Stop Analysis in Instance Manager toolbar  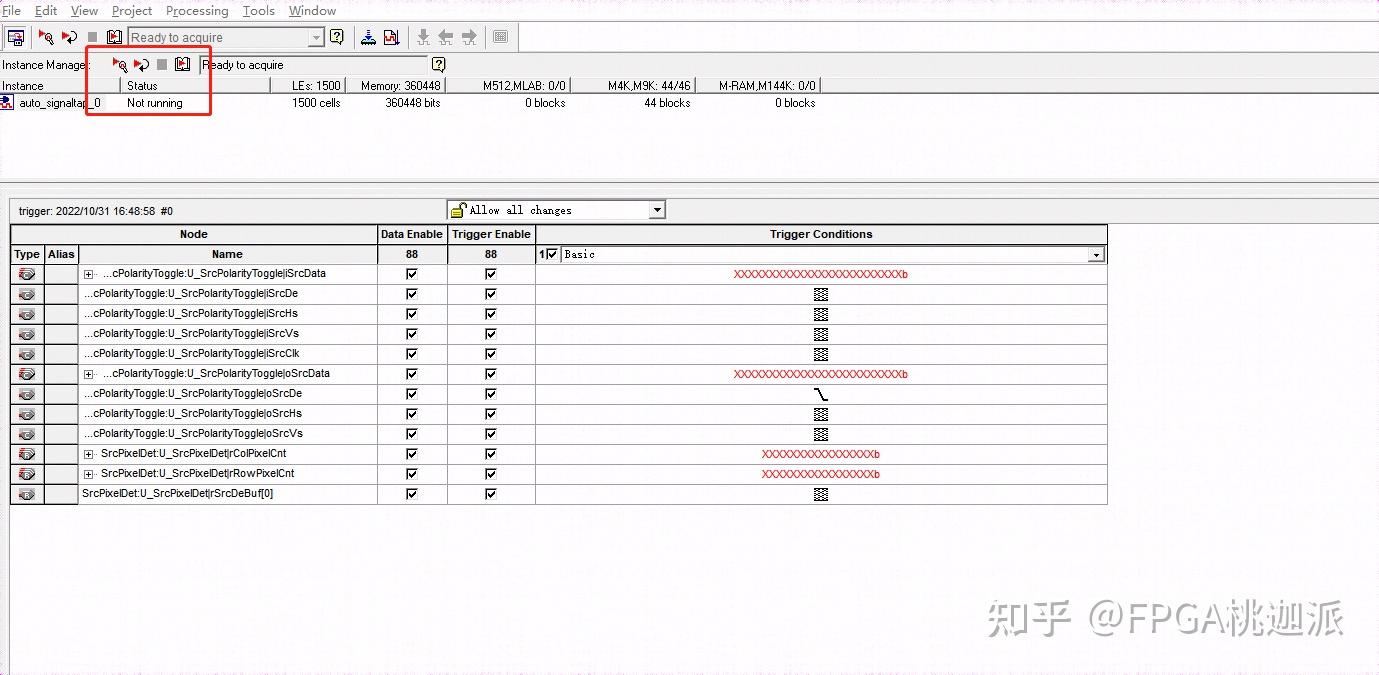click(162, 64)
